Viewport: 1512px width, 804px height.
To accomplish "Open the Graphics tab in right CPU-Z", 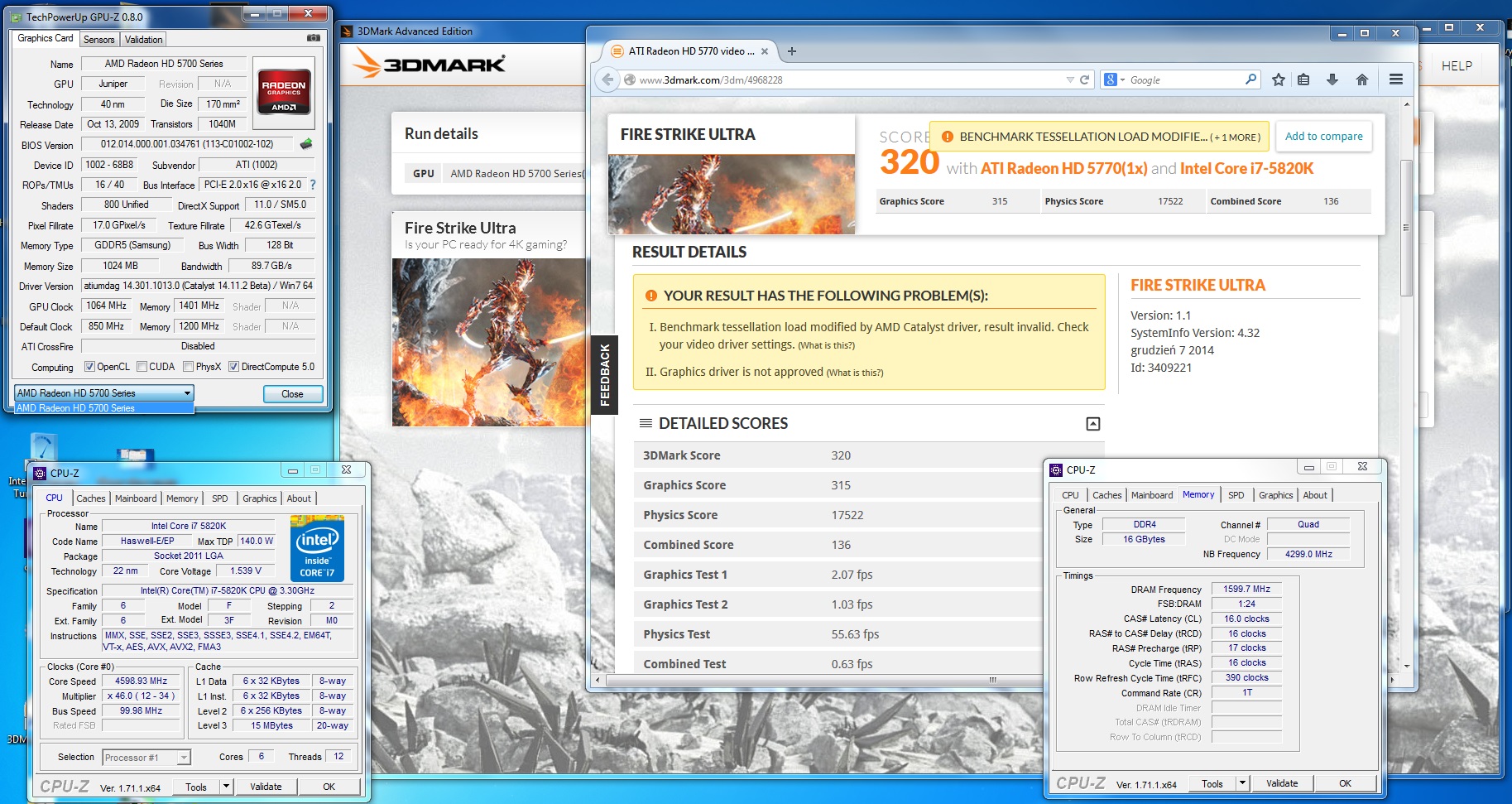I will click(x=1275, y=495).
